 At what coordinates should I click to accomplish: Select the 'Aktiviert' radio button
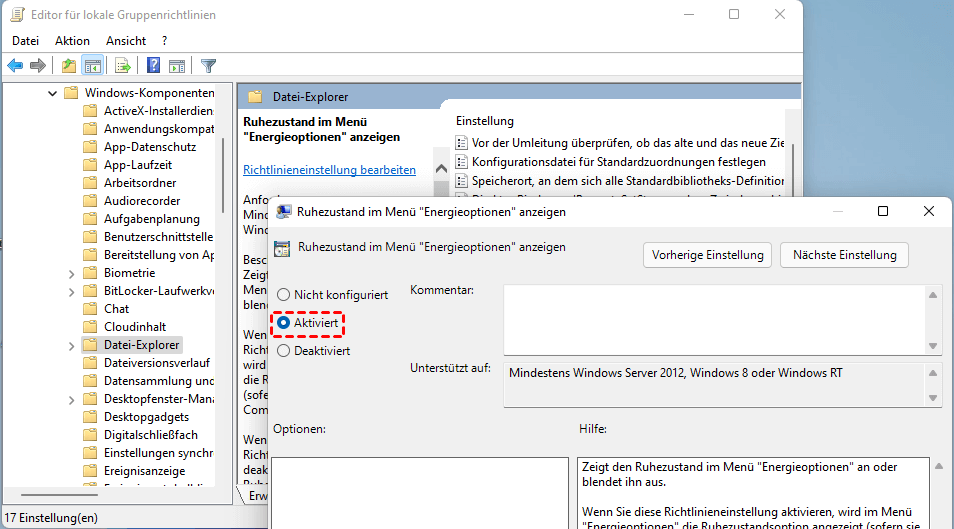pyautogui.click(x=284, y=323)
